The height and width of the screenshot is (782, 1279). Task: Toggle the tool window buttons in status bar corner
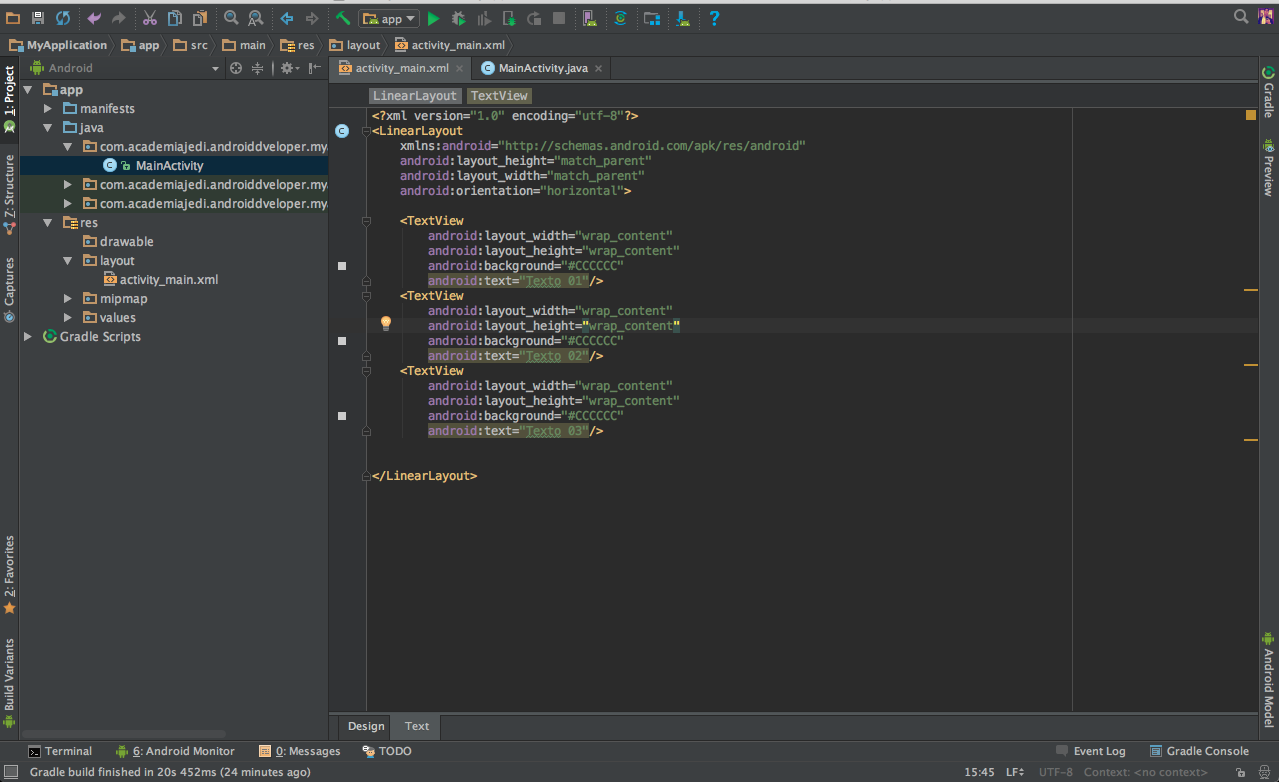pos(10,772)
